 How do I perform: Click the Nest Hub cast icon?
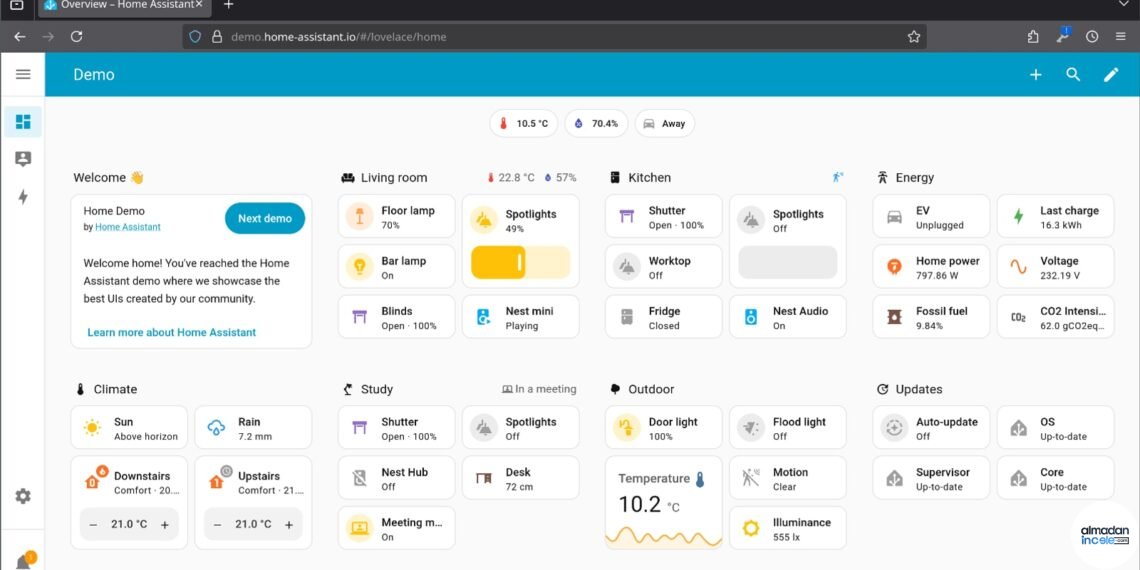pyautogui.click(x=359, y=478)
